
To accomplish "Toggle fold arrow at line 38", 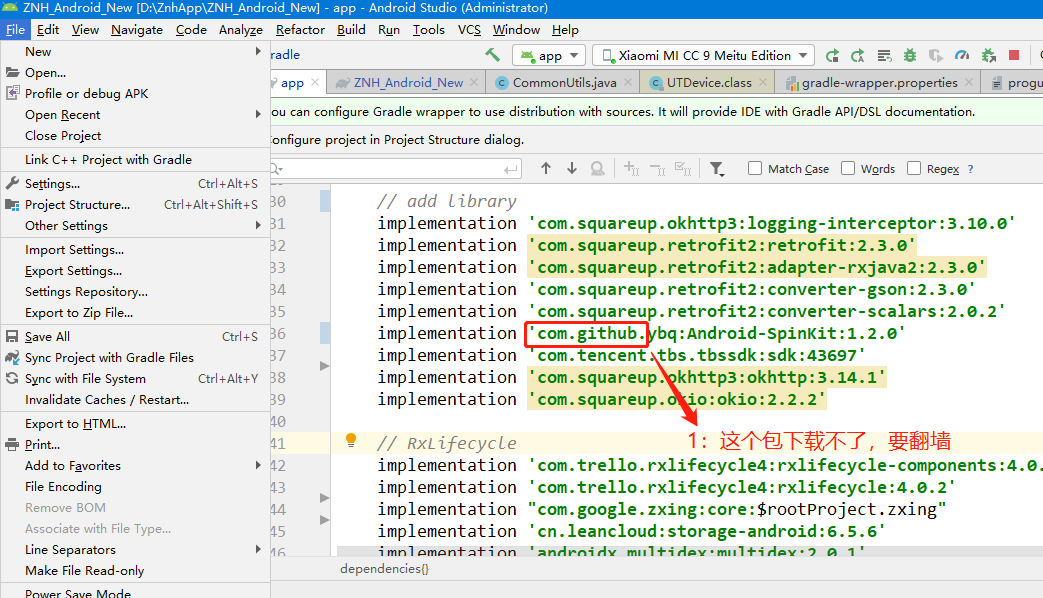I will tap(324, 366).
